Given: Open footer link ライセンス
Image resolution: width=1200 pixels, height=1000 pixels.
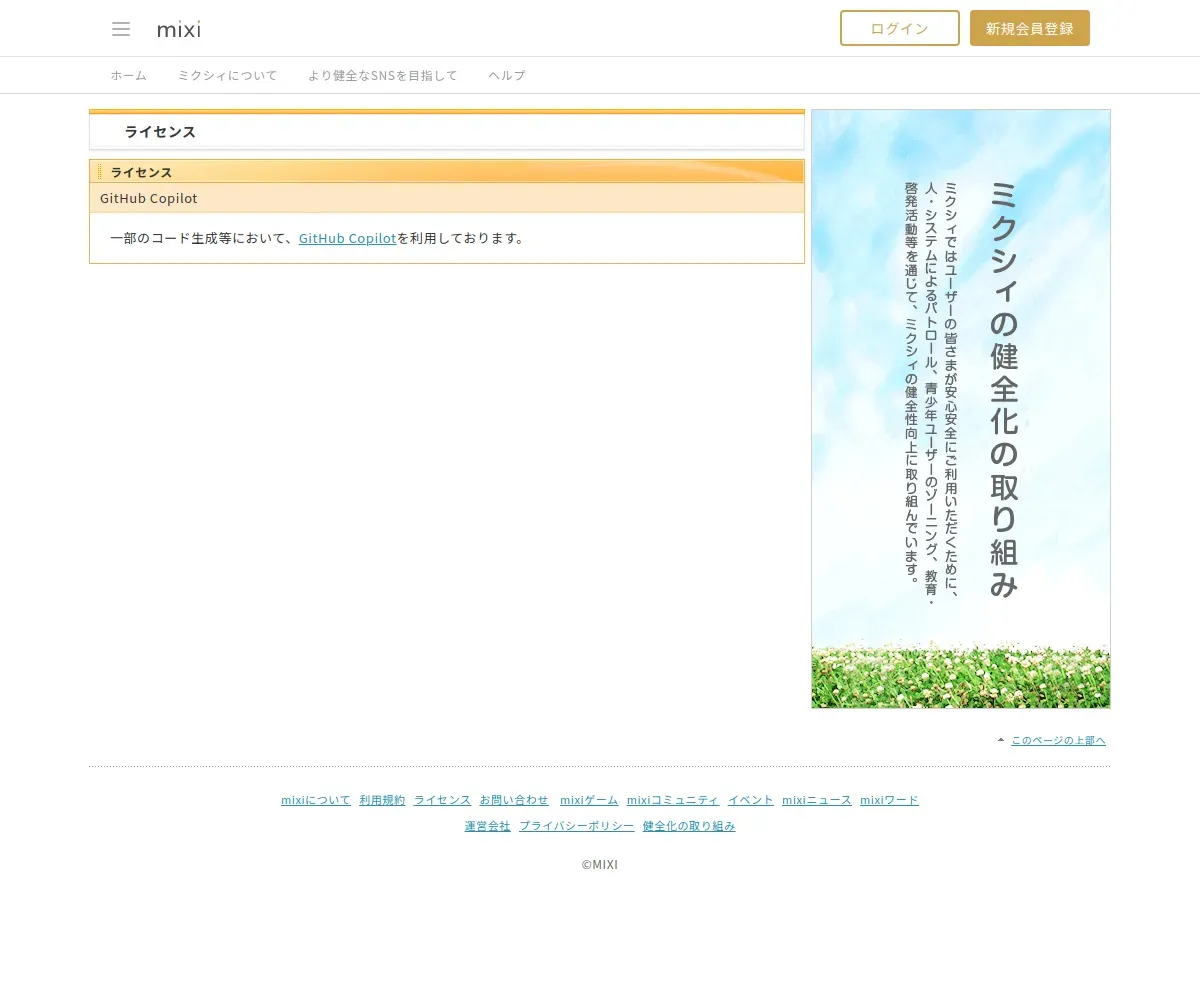Looking at the screenshot, I should coord(442,800).
